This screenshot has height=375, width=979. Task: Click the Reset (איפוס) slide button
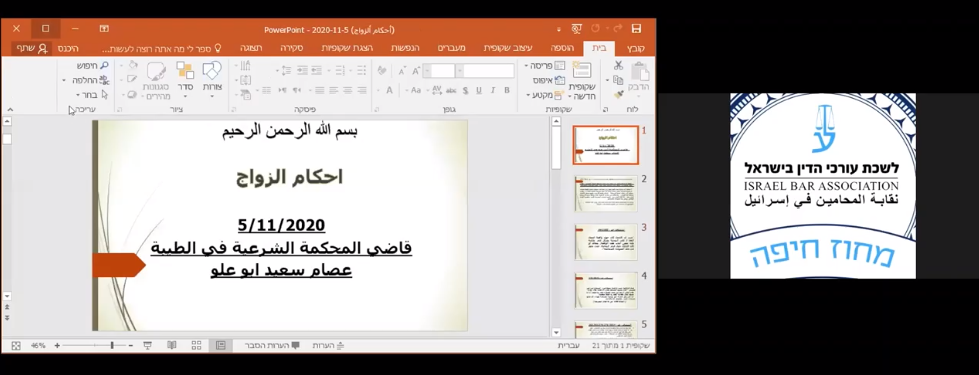[x=549, y=80]
